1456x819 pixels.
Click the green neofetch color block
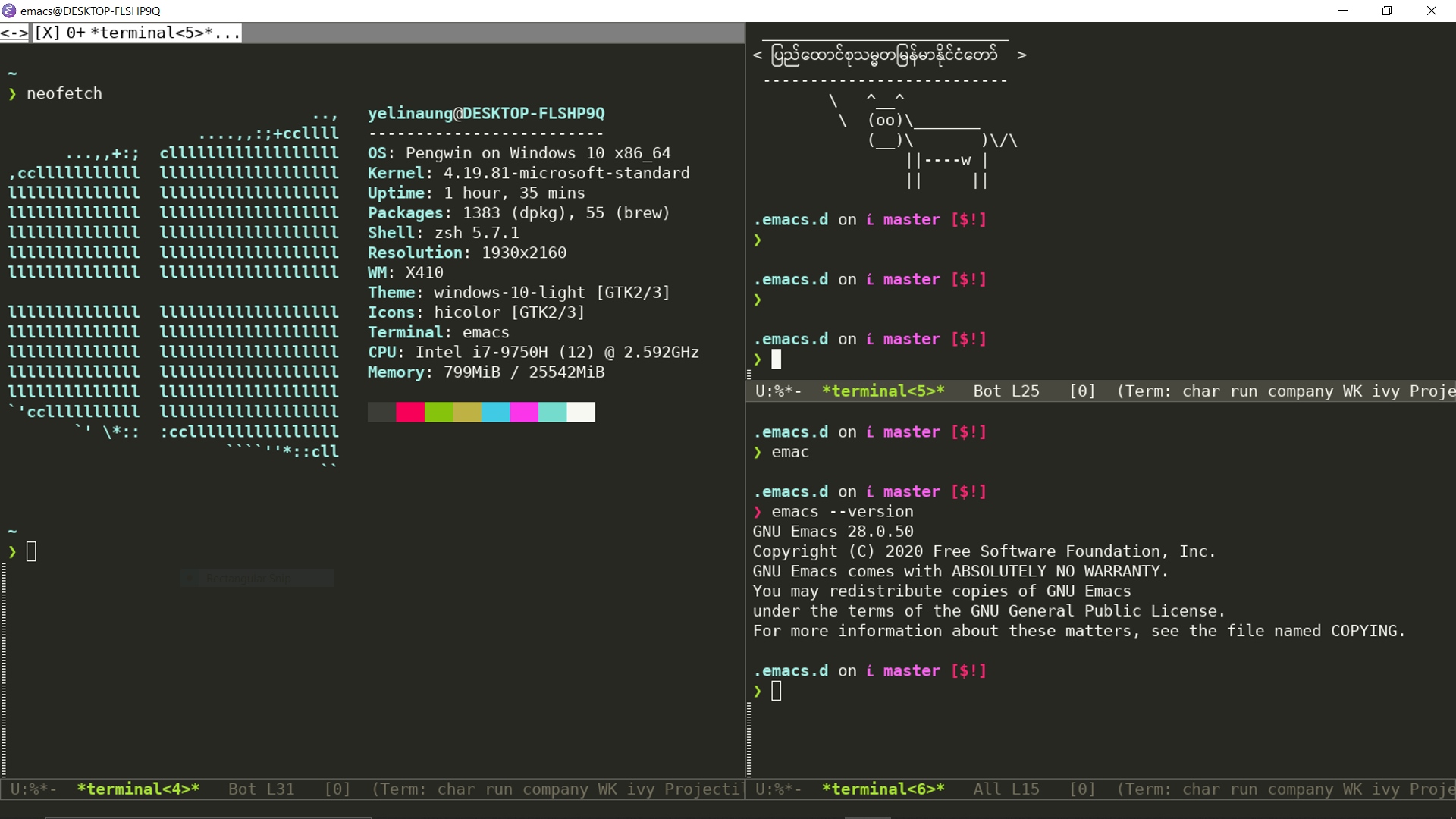(438, 412)
